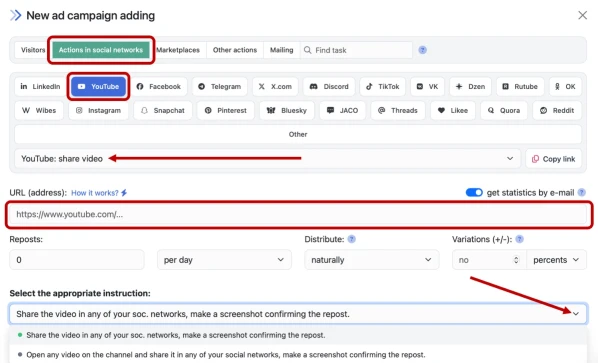Click the double-chevron icon beside the title
The image size is (598, 363).
pyautogui.click(x=16, y=15)
